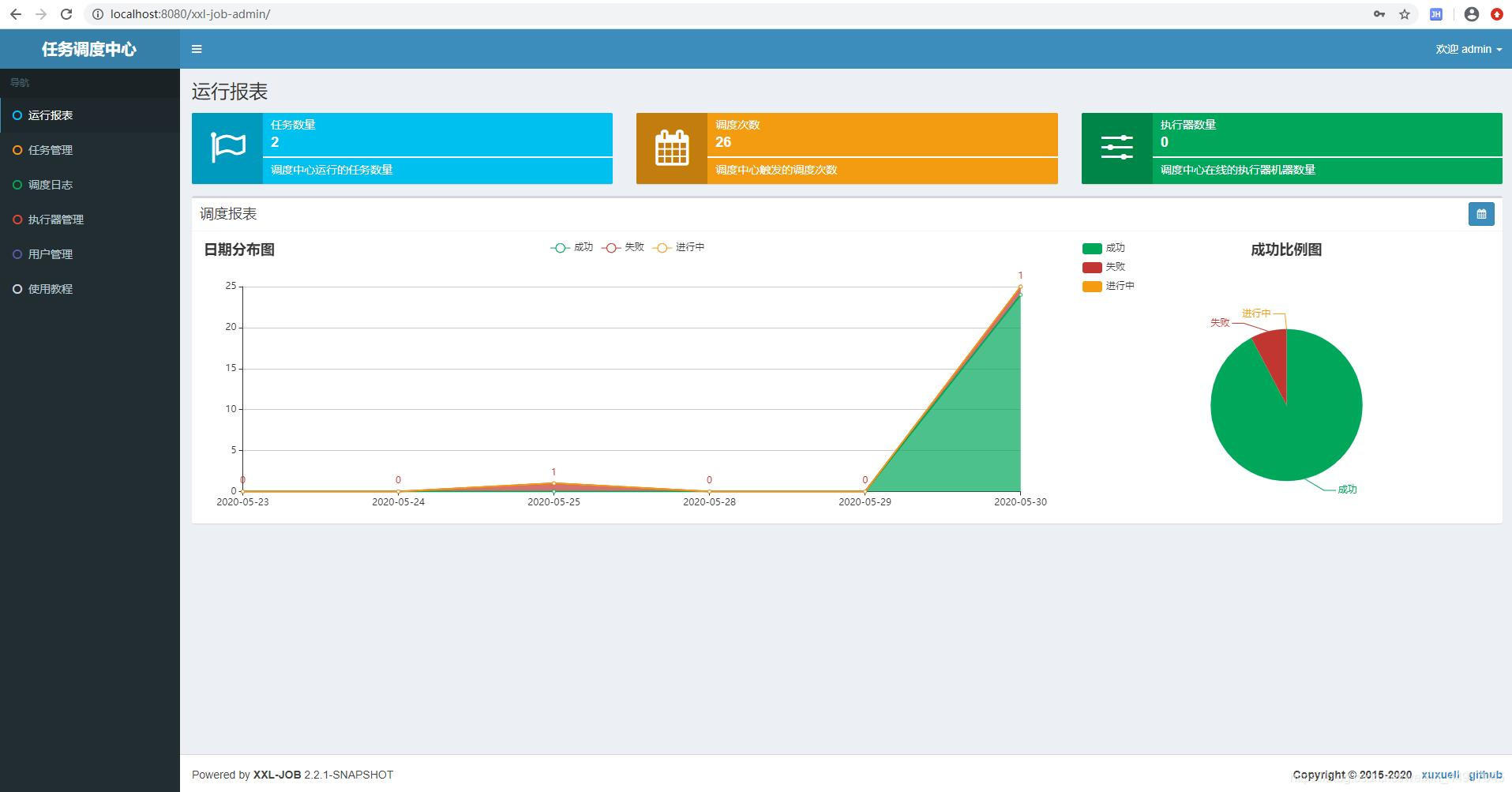Reload the page with refresh icon
1512x792 pixels.
[66, 14]
